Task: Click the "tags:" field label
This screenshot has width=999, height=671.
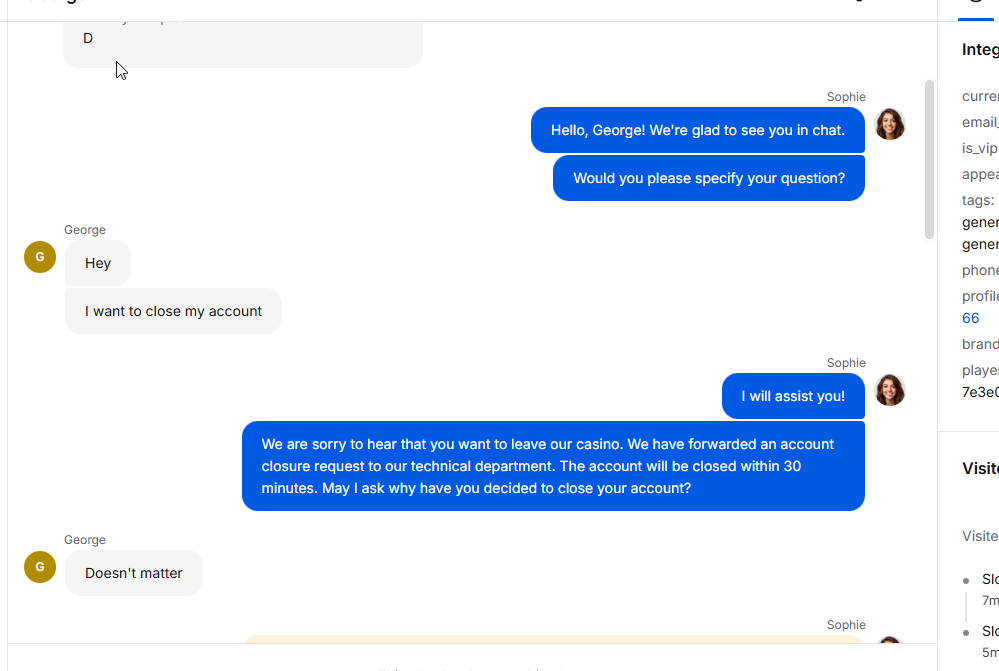Action: click(978, 200)
